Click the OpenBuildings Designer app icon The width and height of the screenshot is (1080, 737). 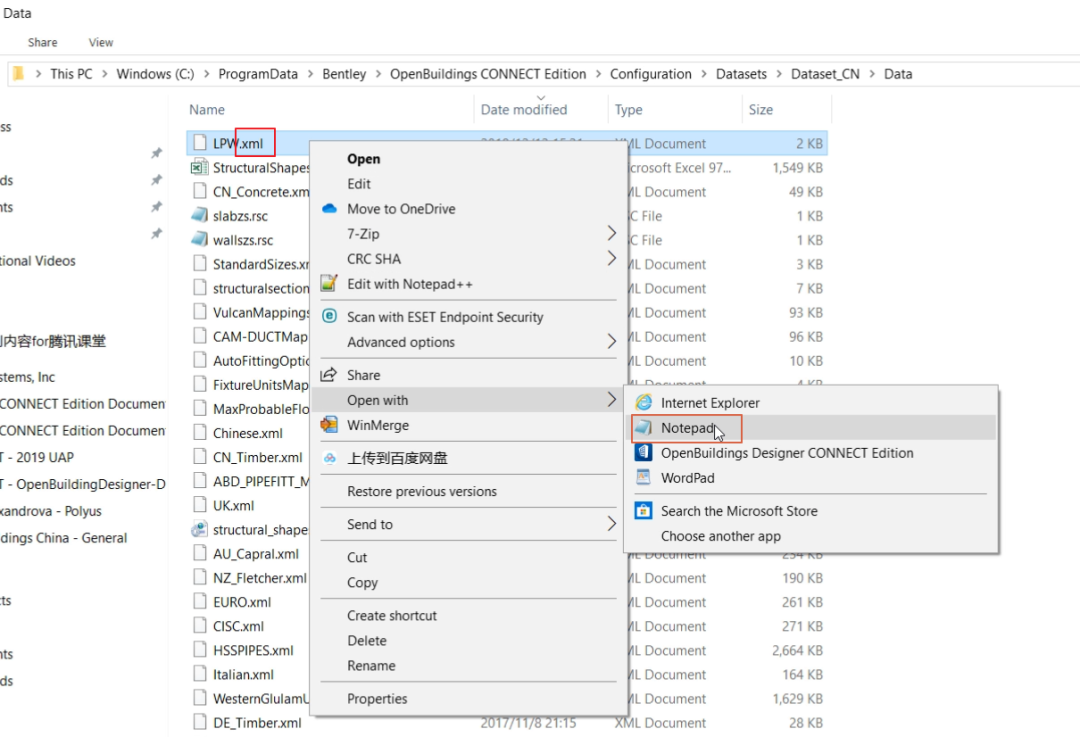coord(643,453)
